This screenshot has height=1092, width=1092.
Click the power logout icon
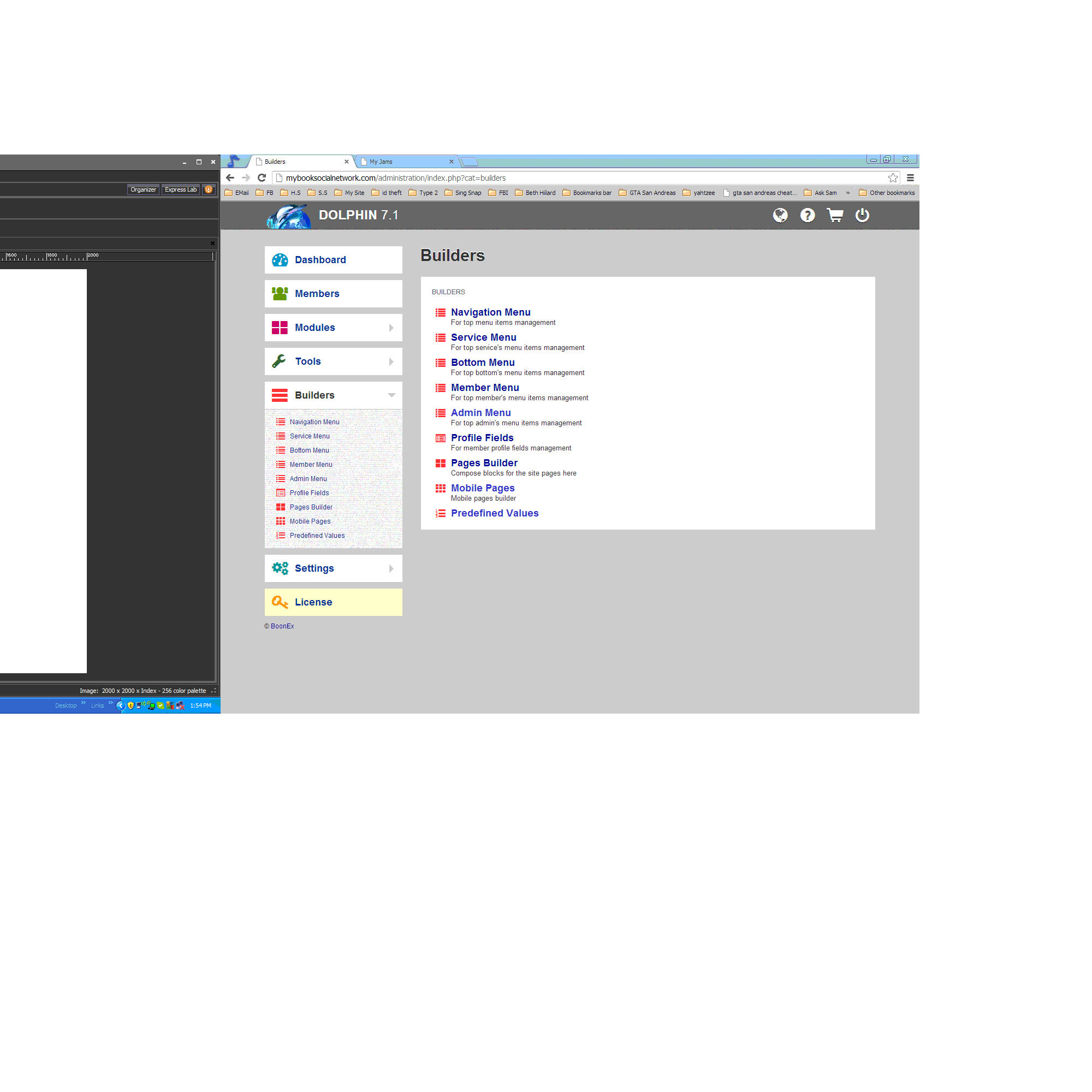coord(862,215)
